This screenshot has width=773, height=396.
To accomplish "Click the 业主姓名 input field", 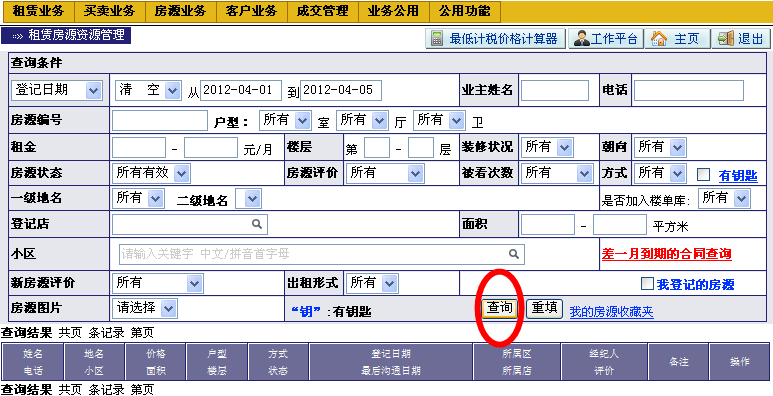I will click(x=555, y=91).
